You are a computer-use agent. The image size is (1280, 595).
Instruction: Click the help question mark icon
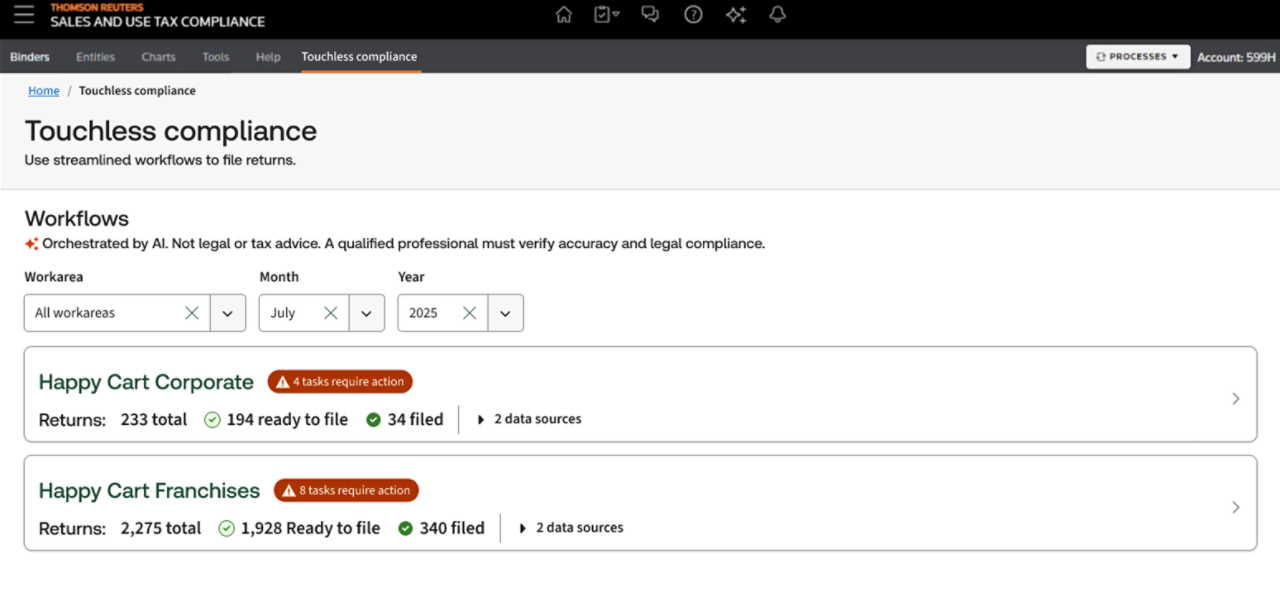coord(693,14)
